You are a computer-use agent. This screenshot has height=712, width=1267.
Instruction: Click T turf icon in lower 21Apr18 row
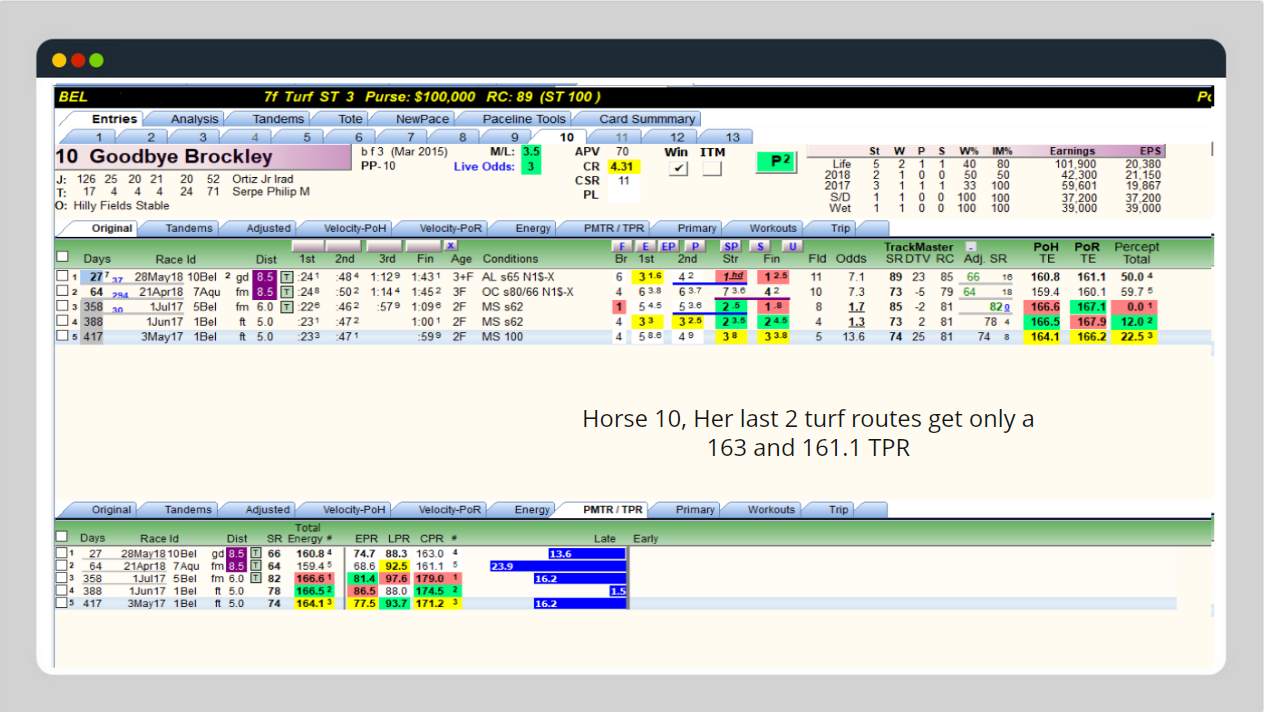point(255,566)
